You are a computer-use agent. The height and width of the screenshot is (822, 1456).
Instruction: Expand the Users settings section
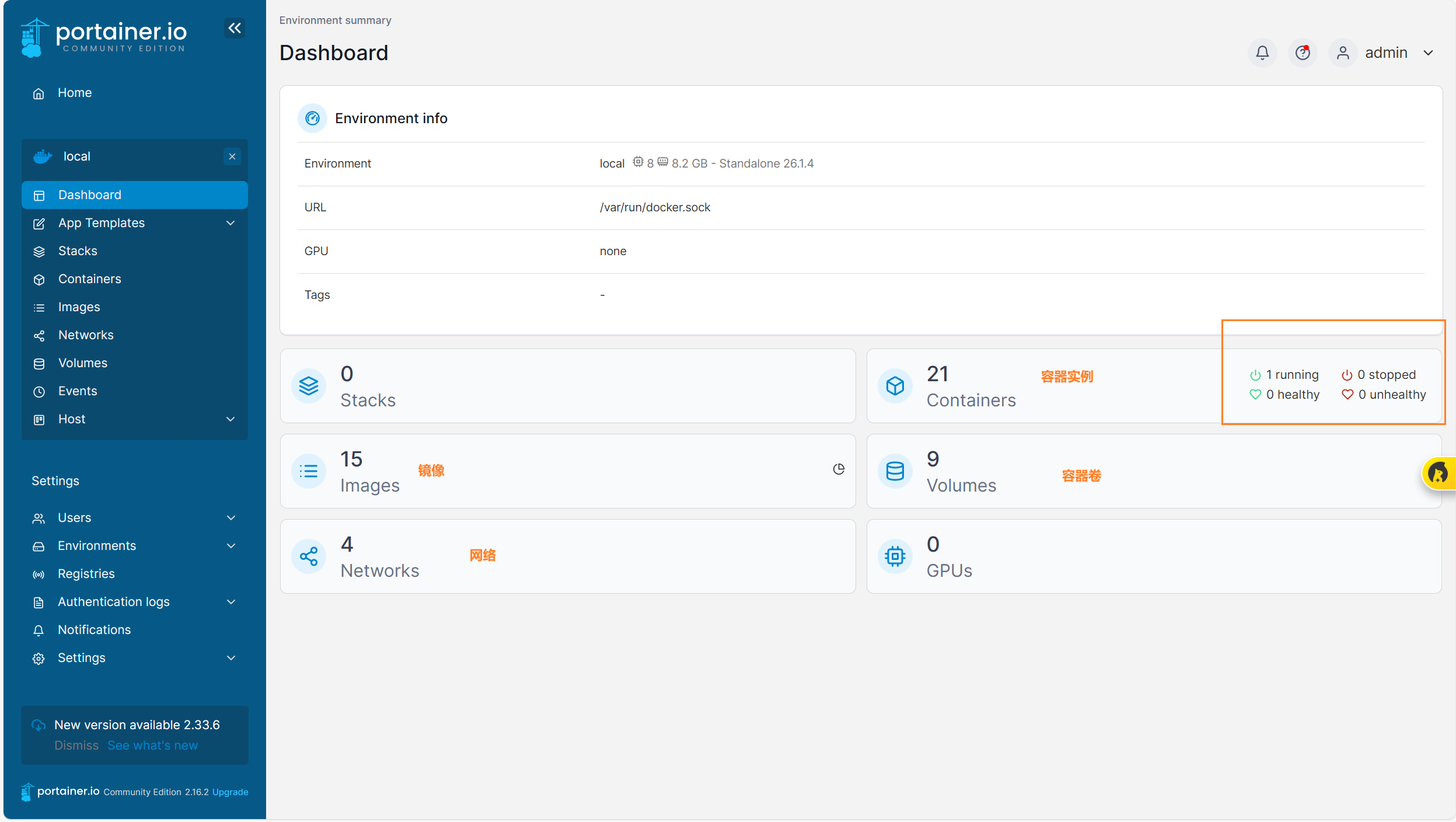(x=231, y=518)
